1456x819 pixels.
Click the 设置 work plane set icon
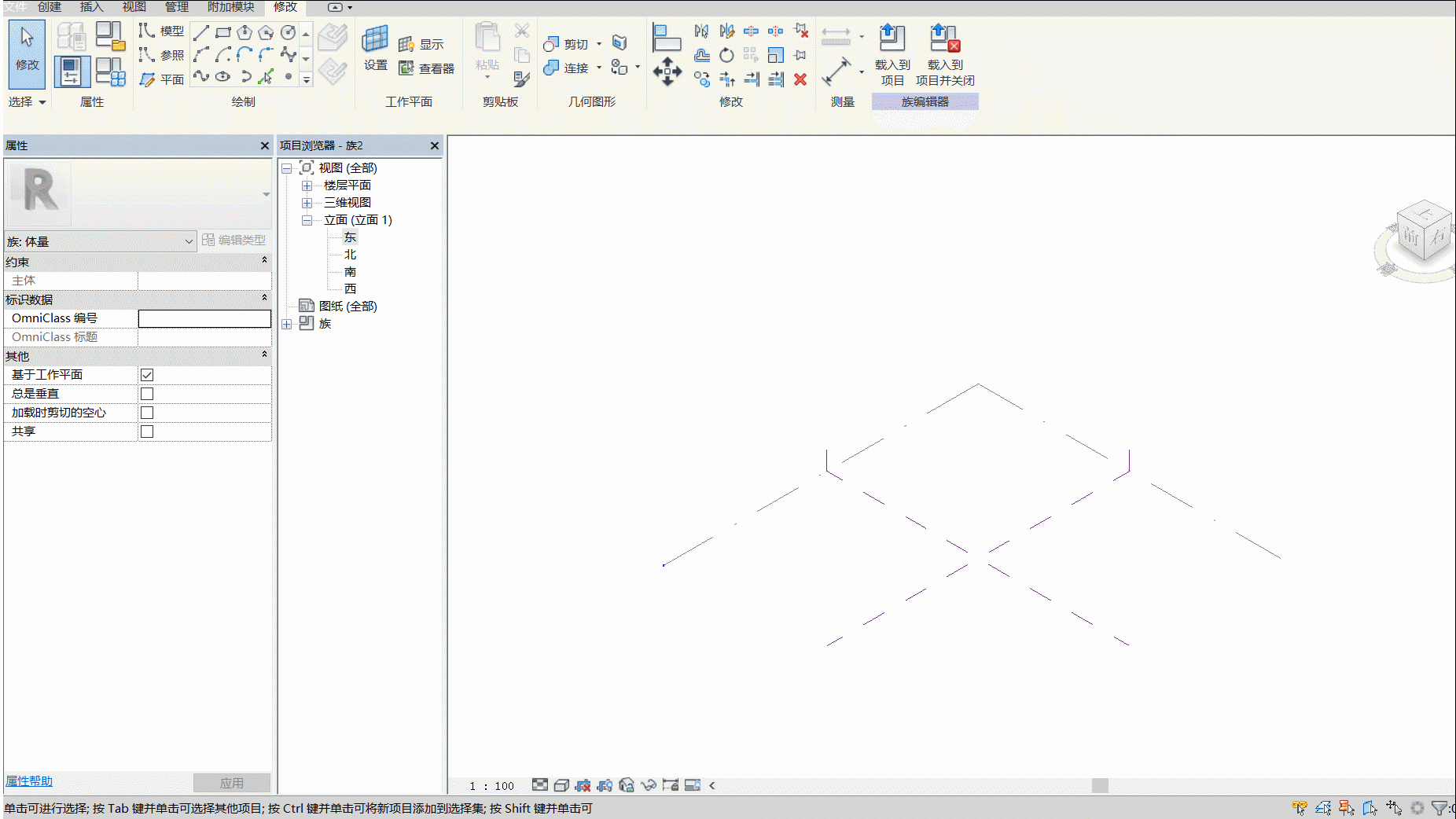click(375, 39)
